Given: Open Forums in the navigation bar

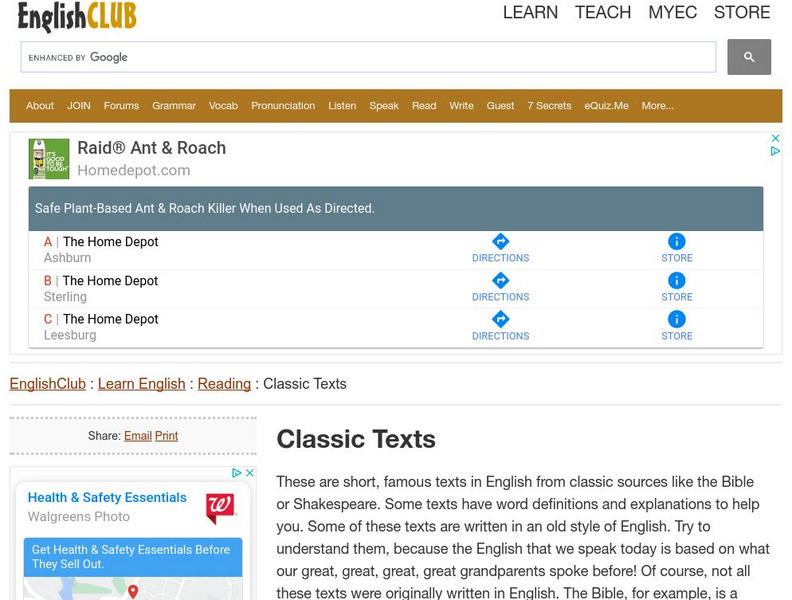Looking at the screenshot, I should tap(121, 106).
